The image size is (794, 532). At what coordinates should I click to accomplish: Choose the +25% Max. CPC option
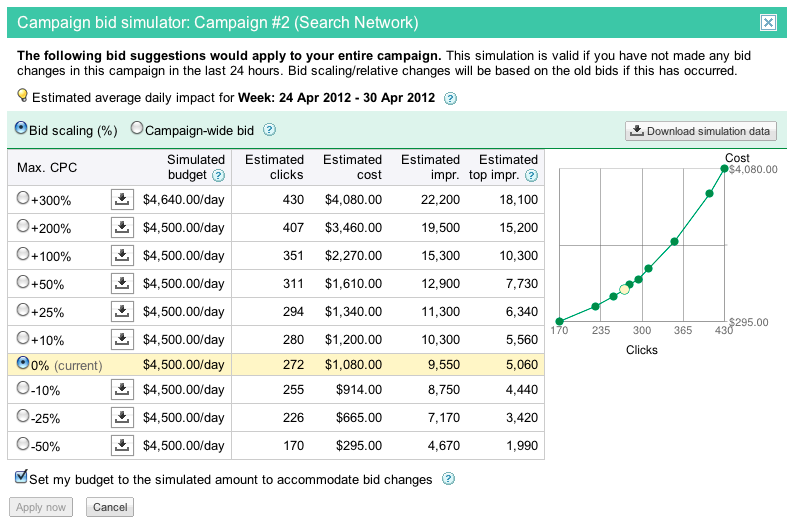pos(23,310)
